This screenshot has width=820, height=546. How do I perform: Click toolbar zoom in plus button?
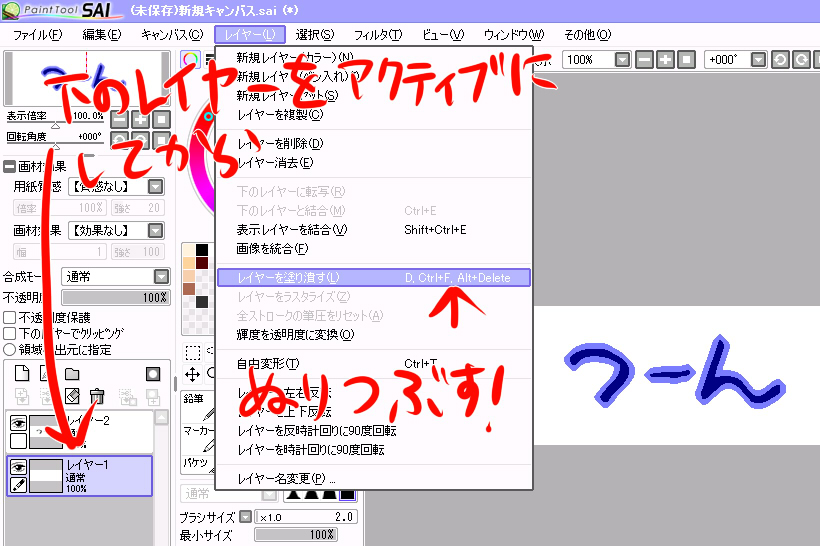point(665,60)
